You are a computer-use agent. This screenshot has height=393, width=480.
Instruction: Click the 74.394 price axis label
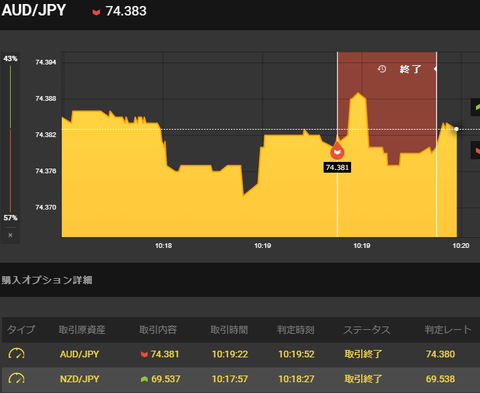click(x=46, y=62)
